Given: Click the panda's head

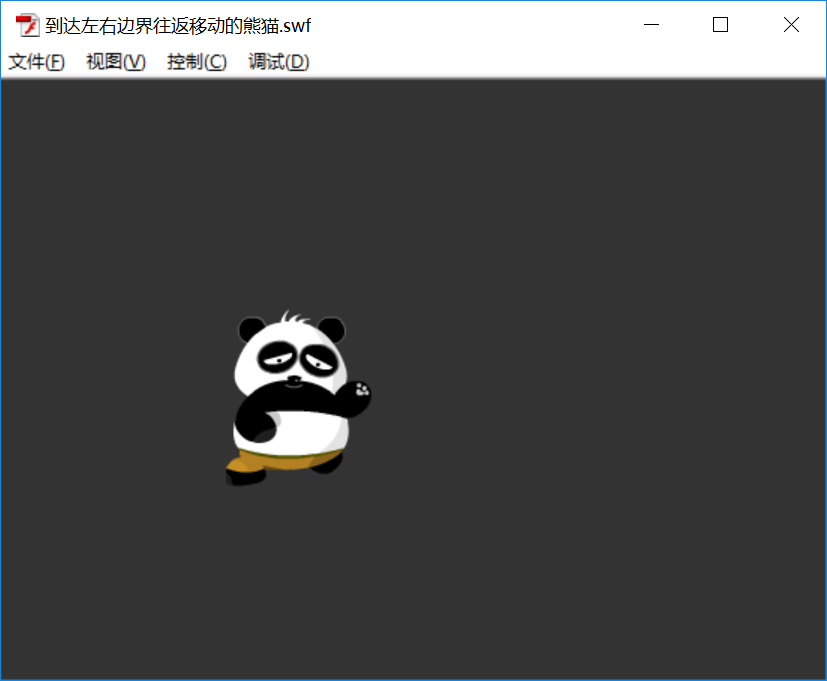Looking at the screenshot, I should tap(290, 350).
